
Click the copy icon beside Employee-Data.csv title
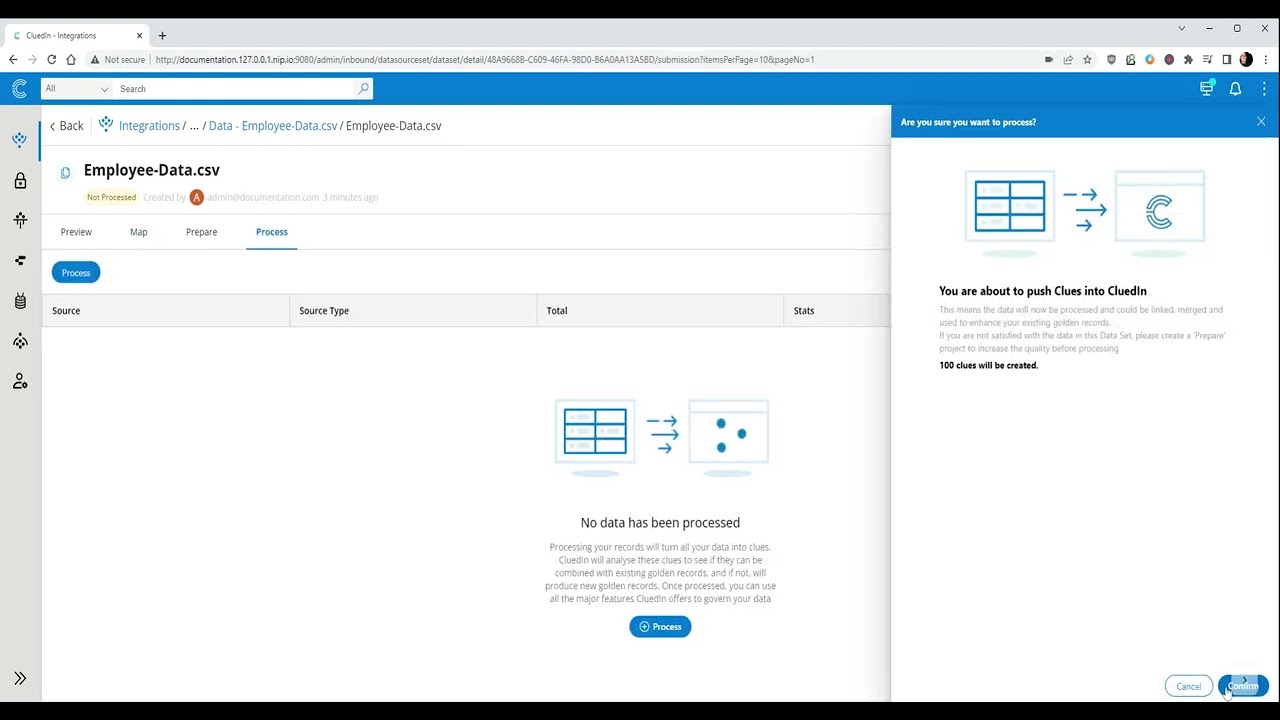[x=65, y=173]
